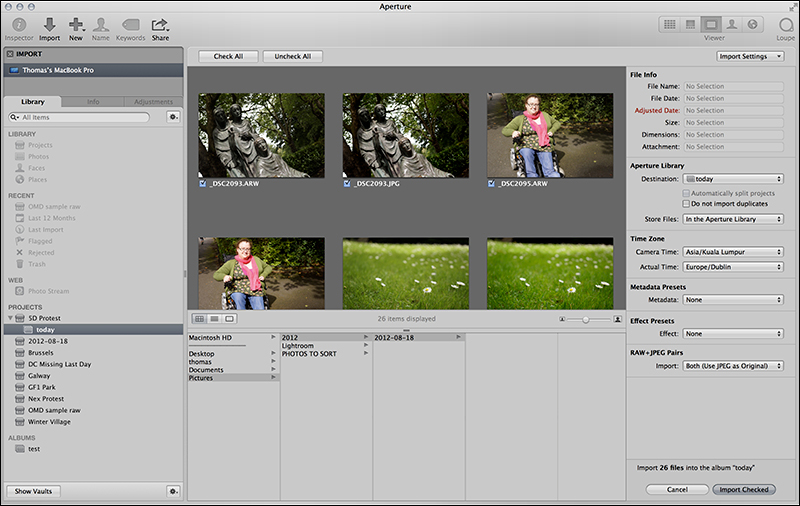Viewport: 800px width, 506px height.
Task: Click the Uncheck All button
Action: point(293,57)
